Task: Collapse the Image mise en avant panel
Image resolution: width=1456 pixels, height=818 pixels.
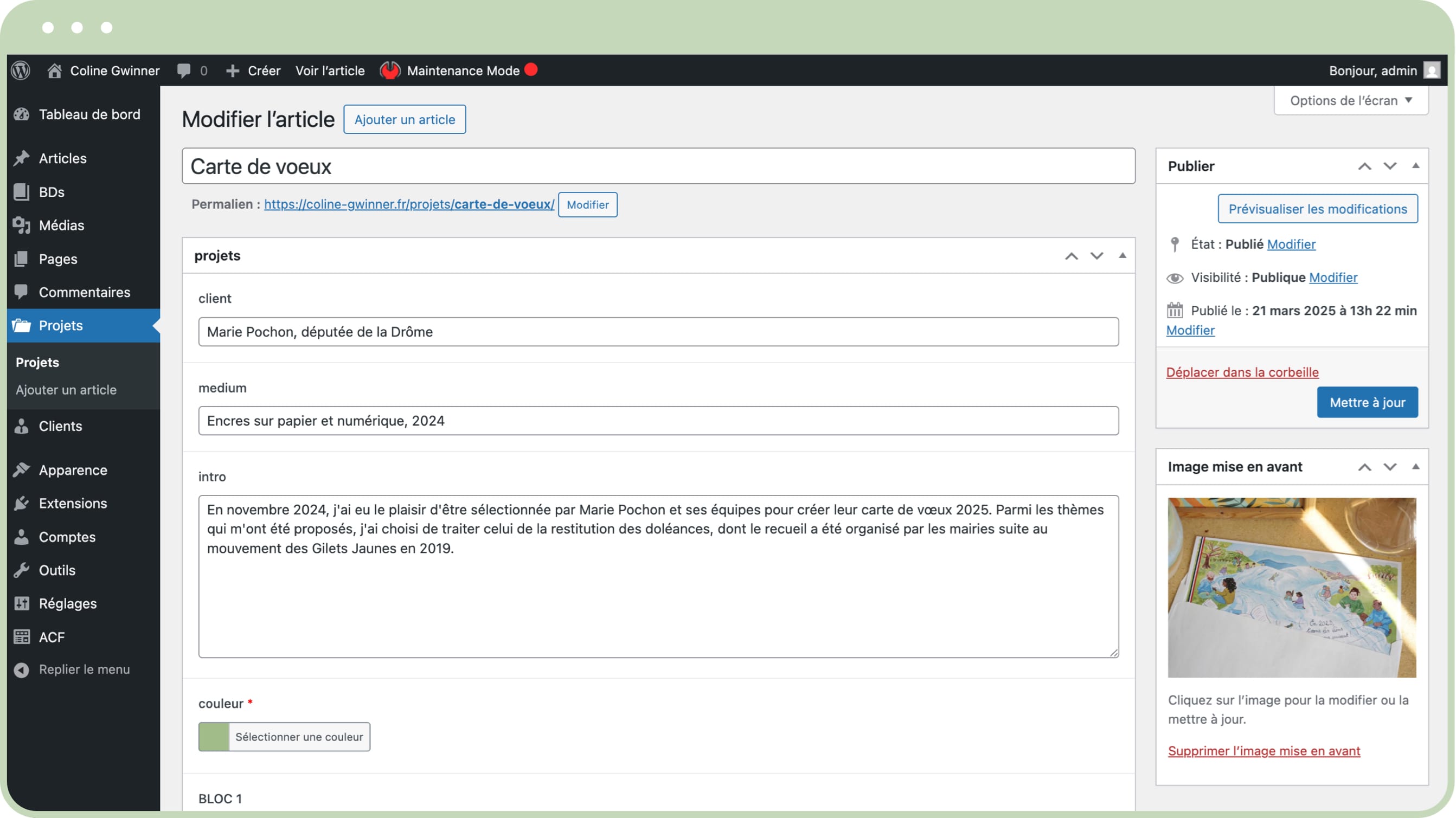Action: pos(1416,466)
